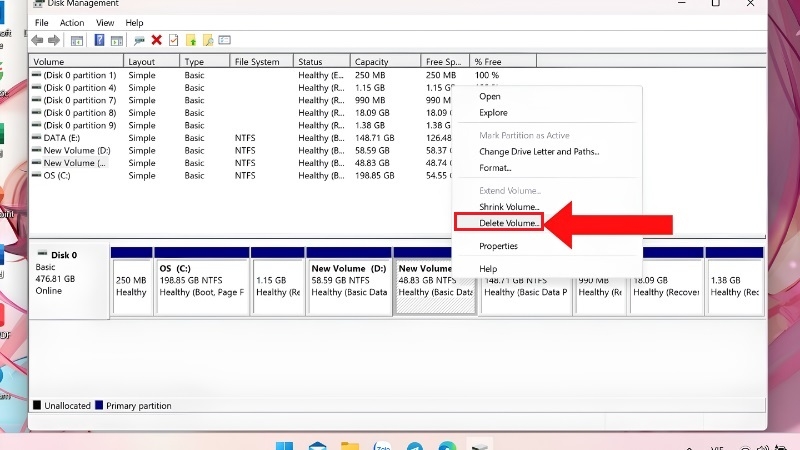Choose Explore in the context menu
800x450 pixels.
493,113
